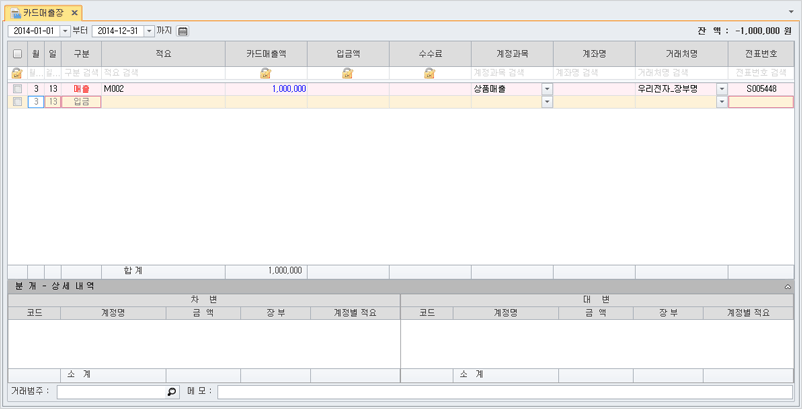The height and width of the screenshot is (409, 802).
Task: Close the 카드매출장 tab
Action: [74, 13]
